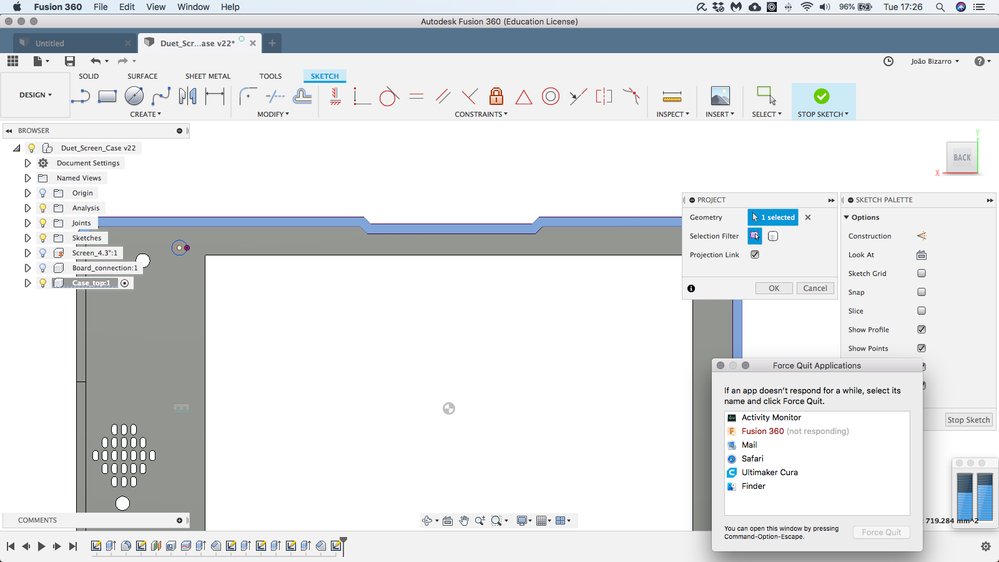Click Cancel in the Project dialog

tap(815, 288)
